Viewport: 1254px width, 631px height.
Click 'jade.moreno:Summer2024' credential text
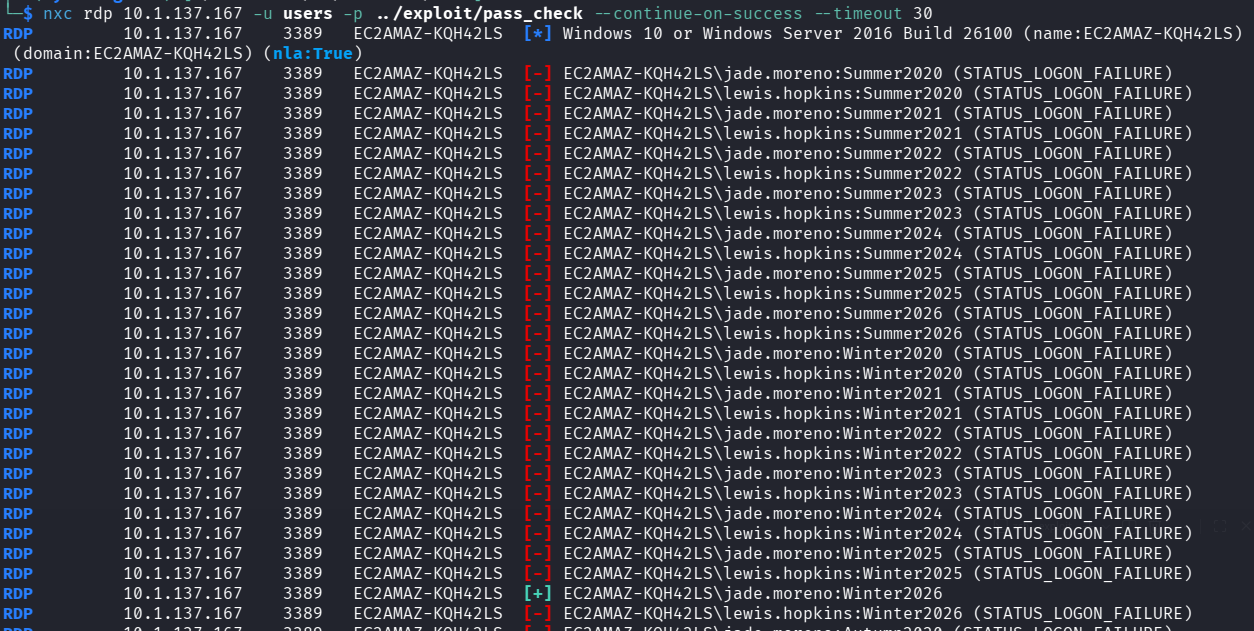tap(833, 234)
